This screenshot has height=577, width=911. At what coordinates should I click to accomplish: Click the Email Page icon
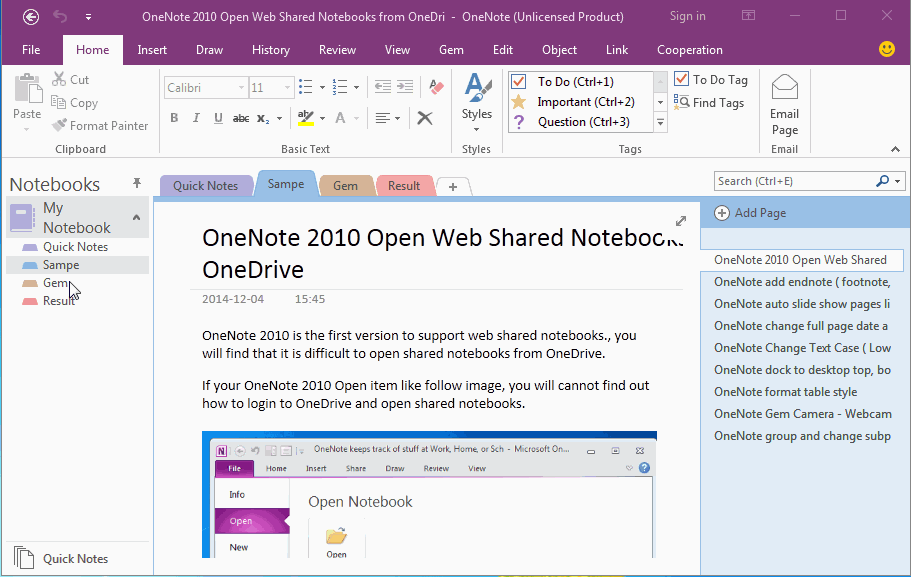tap(784, 90)
